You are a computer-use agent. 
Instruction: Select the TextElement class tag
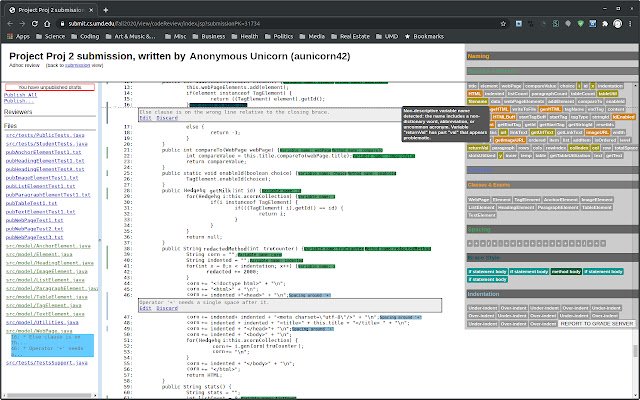[482, 216]
